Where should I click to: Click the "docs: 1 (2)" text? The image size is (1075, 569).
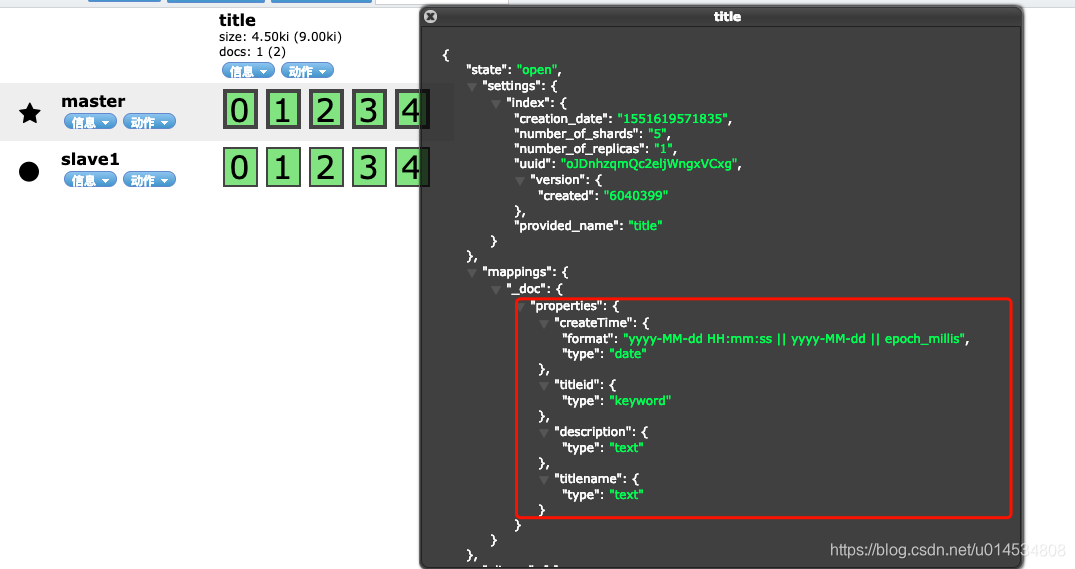252,51
